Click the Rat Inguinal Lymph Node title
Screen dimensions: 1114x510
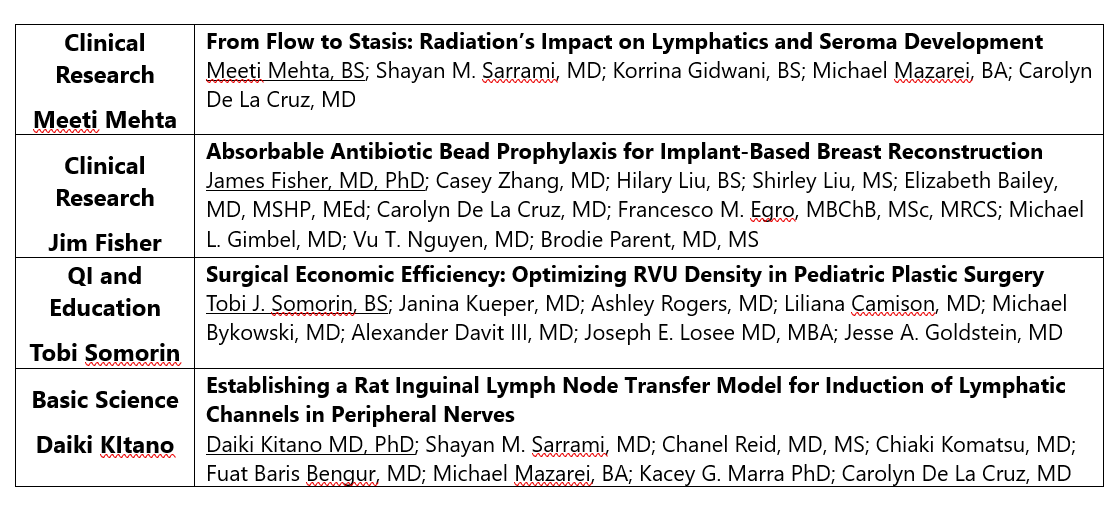636,399
